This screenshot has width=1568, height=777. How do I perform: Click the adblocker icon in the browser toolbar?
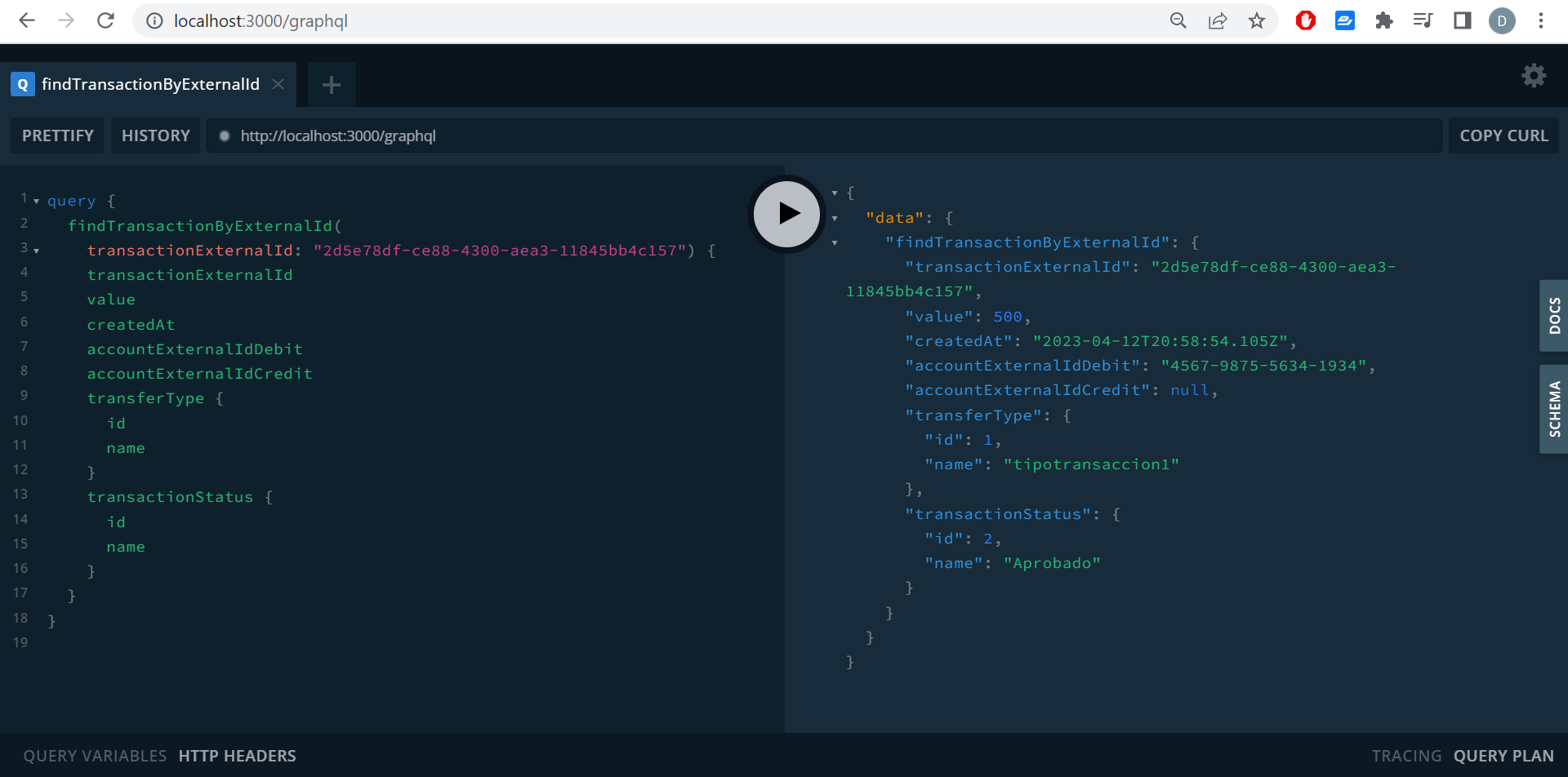pos(1305,20)
